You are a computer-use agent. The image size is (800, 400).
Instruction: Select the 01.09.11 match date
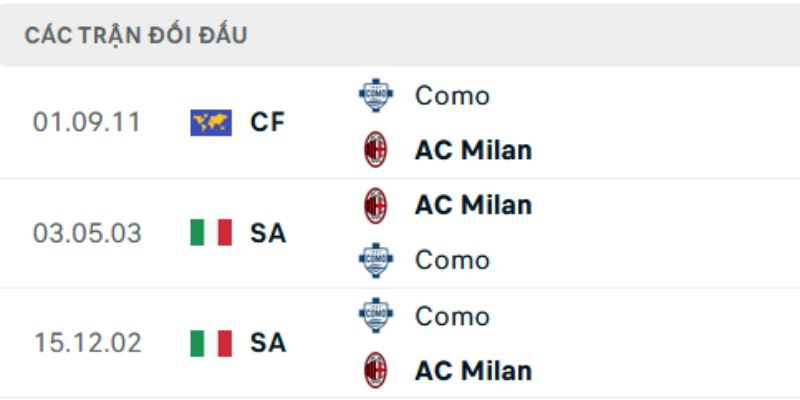(87, 123)
